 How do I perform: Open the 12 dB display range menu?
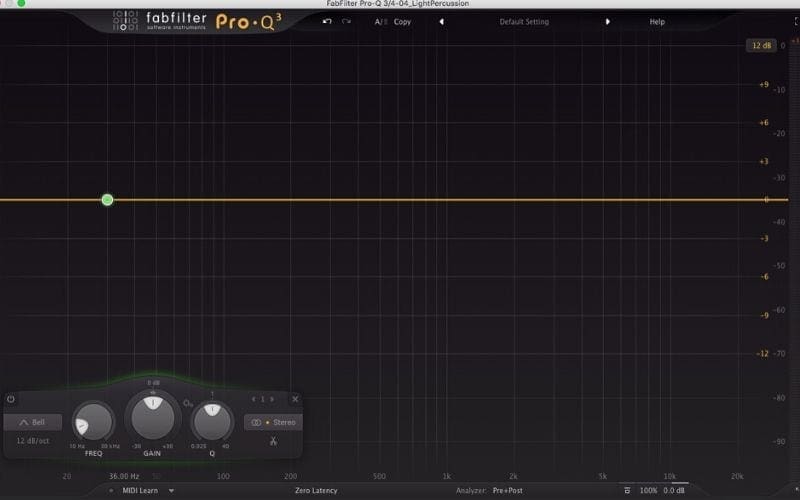761,45
